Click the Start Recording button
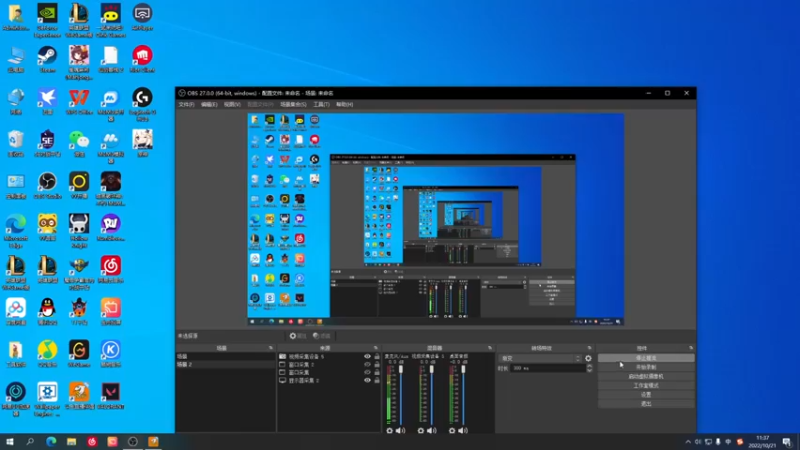This screenshot has height=450, width=800. pyautogui.click(x=646, y=367)
